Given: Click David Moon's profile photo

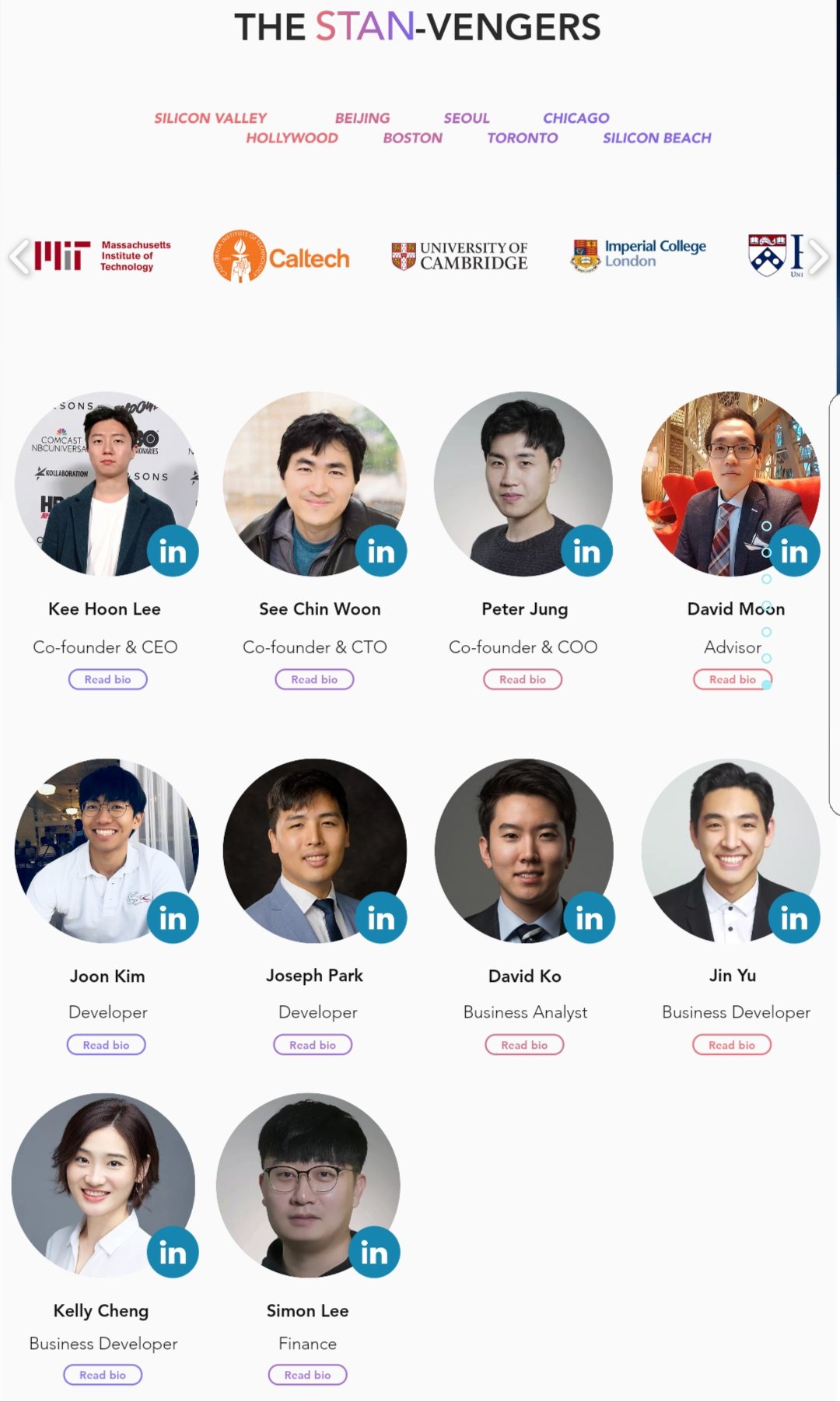Looking at the screenshot, I should pos(730,483).
